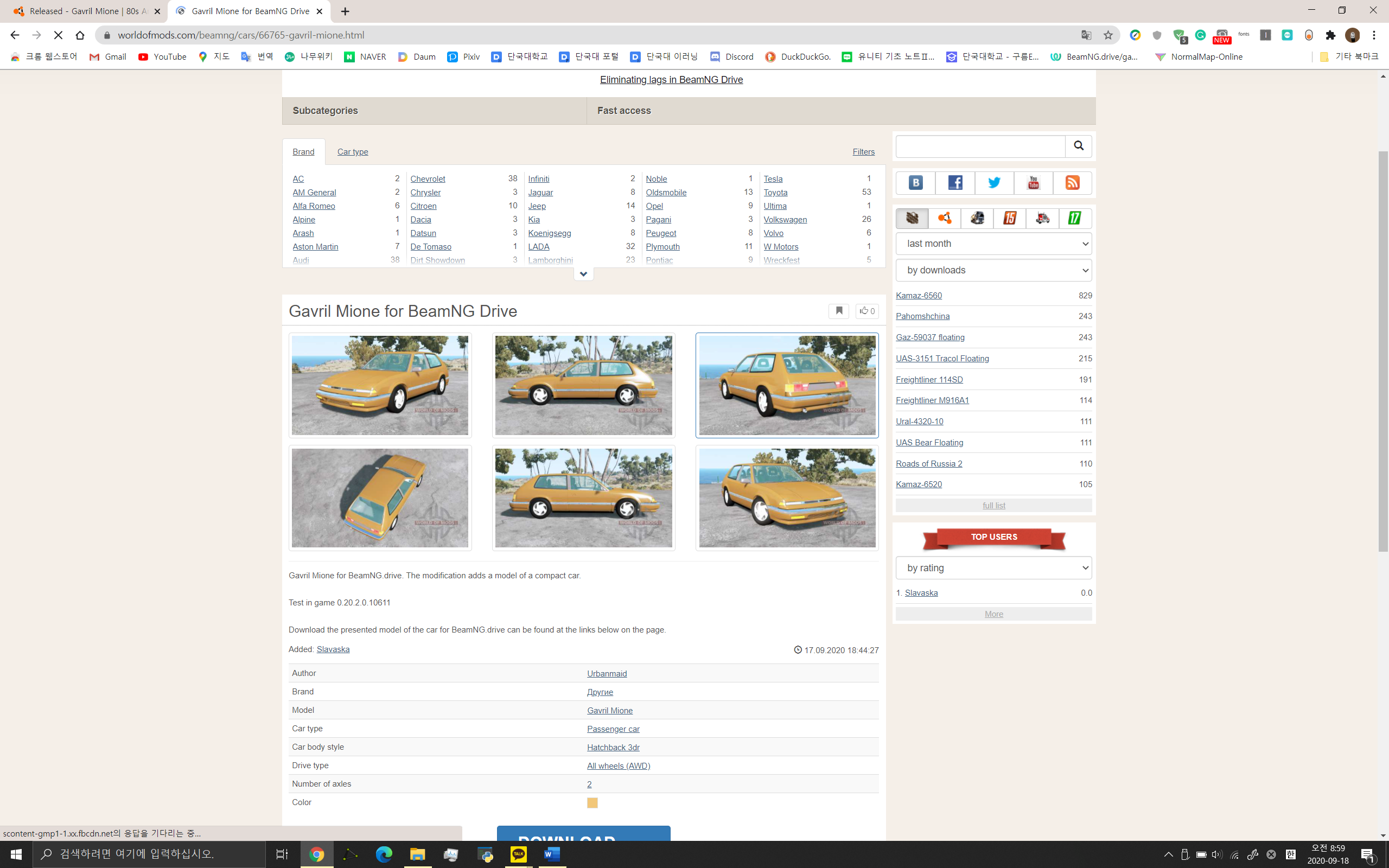This screenshot has height=868, width=1389.
Task: Click the Windows taskbar search box
Action: click(x=149, y=854)
